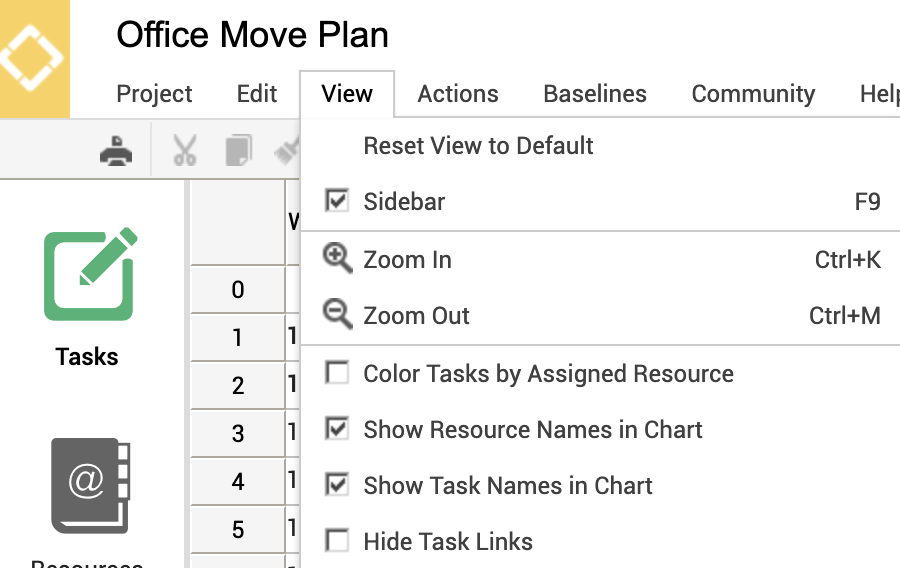Enable Color Tasks by Assigned Resource
Image resolution: width=900 pixels, height=568 pixels.
pos(338,373)
